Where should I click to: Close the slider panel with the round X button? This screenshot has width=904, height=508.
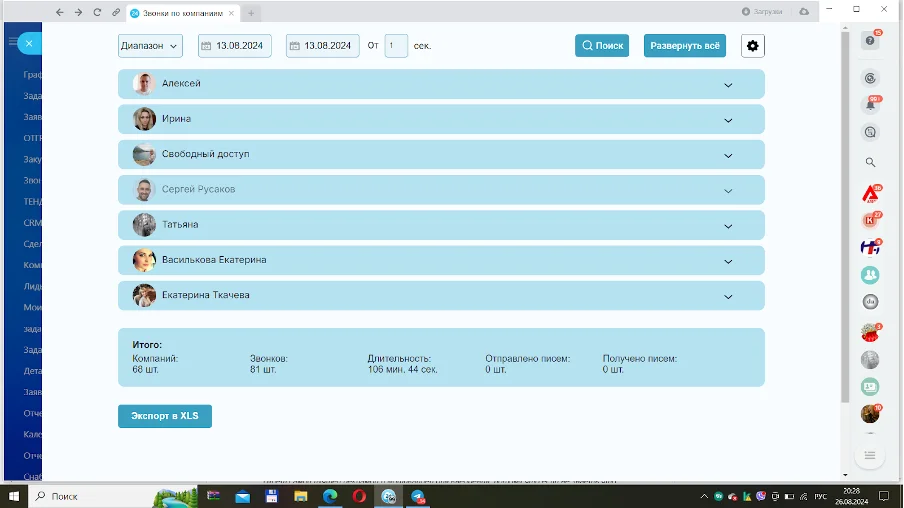click(29, 43)
